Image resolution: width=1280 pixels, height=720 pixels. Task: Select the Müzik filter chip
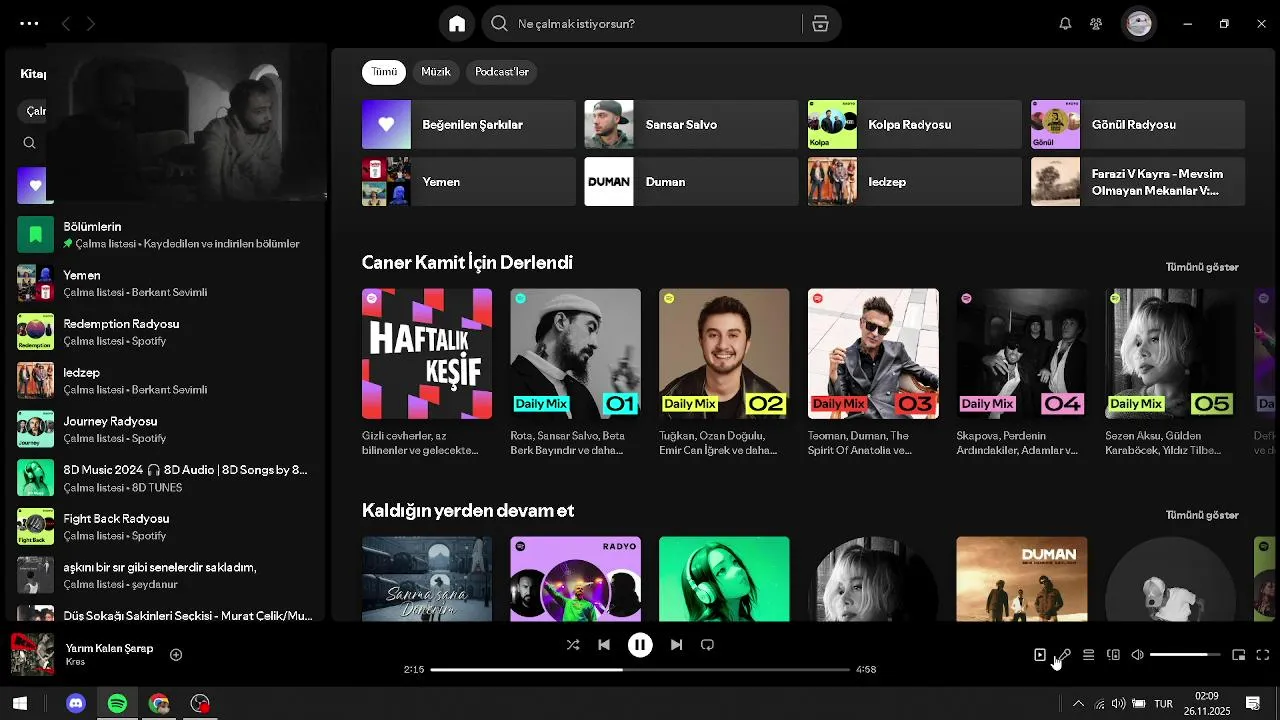click(x=436, y=72)
